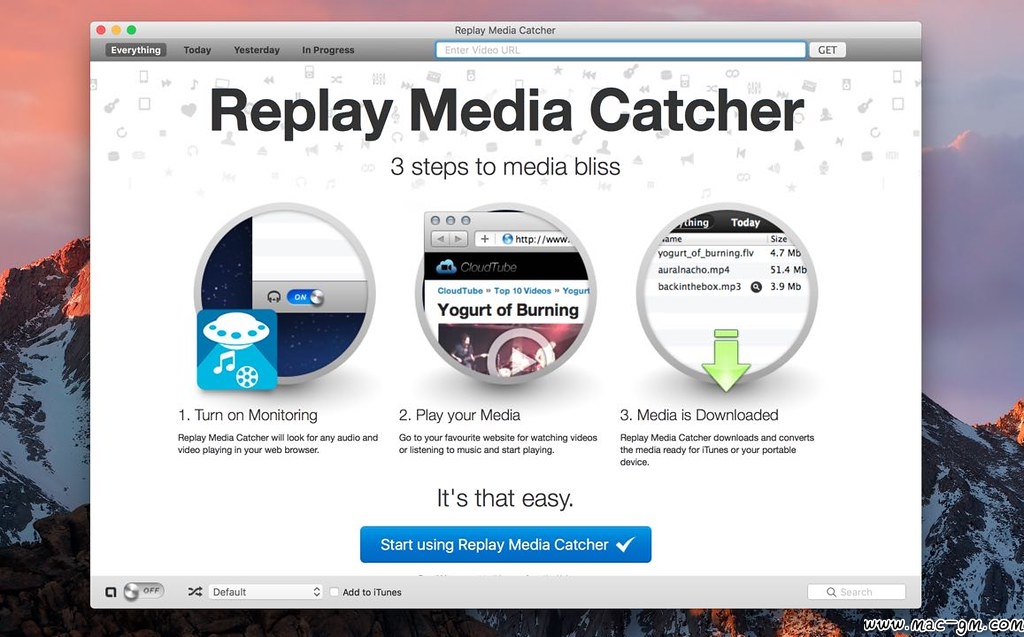This screenshot has width=1024, height=637.
Task: Click the auralnacho.mp4 file name
Action: pyautogui.click(x=693, y=270)
